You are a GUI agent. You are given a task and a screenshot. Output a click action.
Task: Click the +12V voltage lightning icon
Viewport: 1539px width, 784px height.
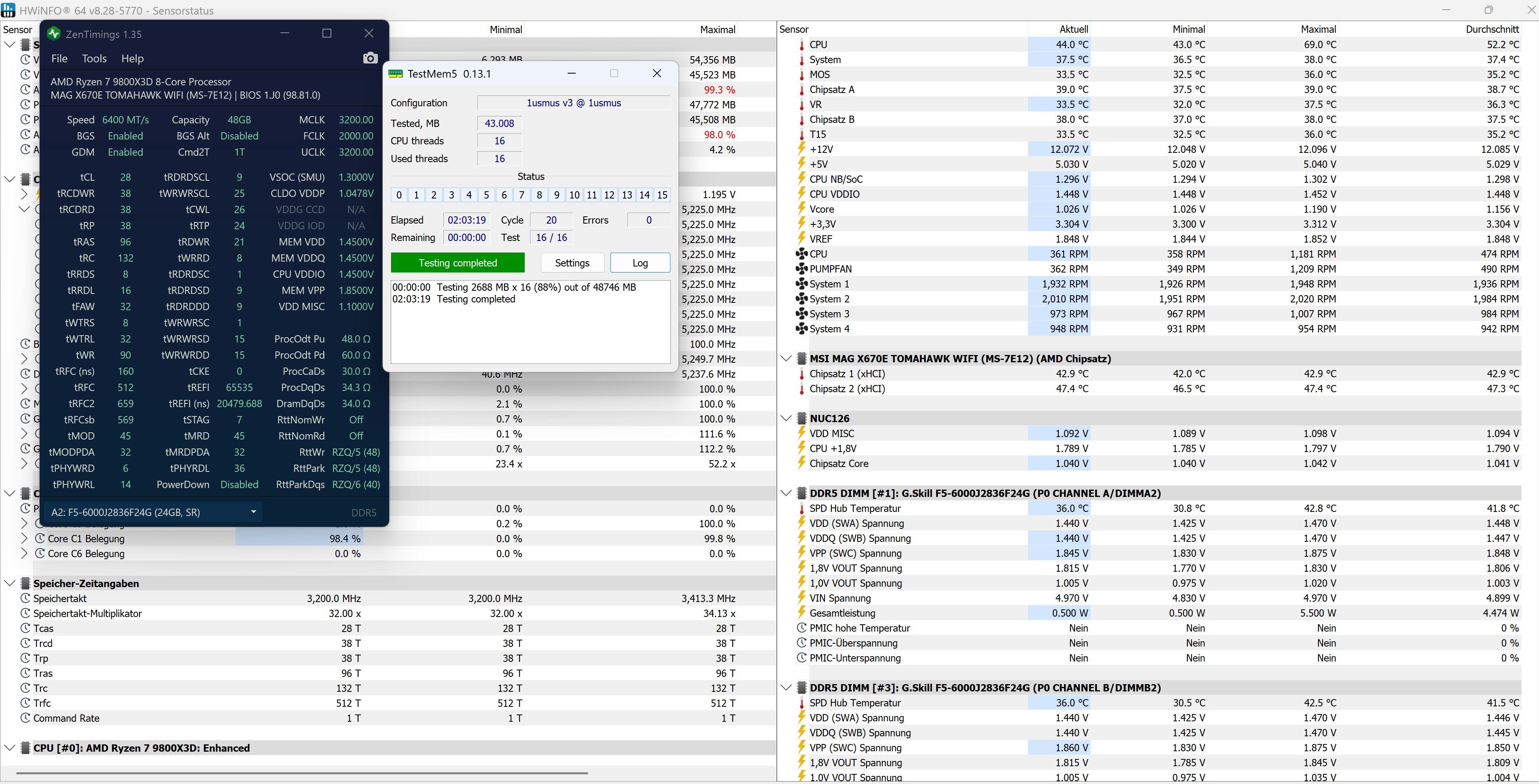[x=802, y=149]
